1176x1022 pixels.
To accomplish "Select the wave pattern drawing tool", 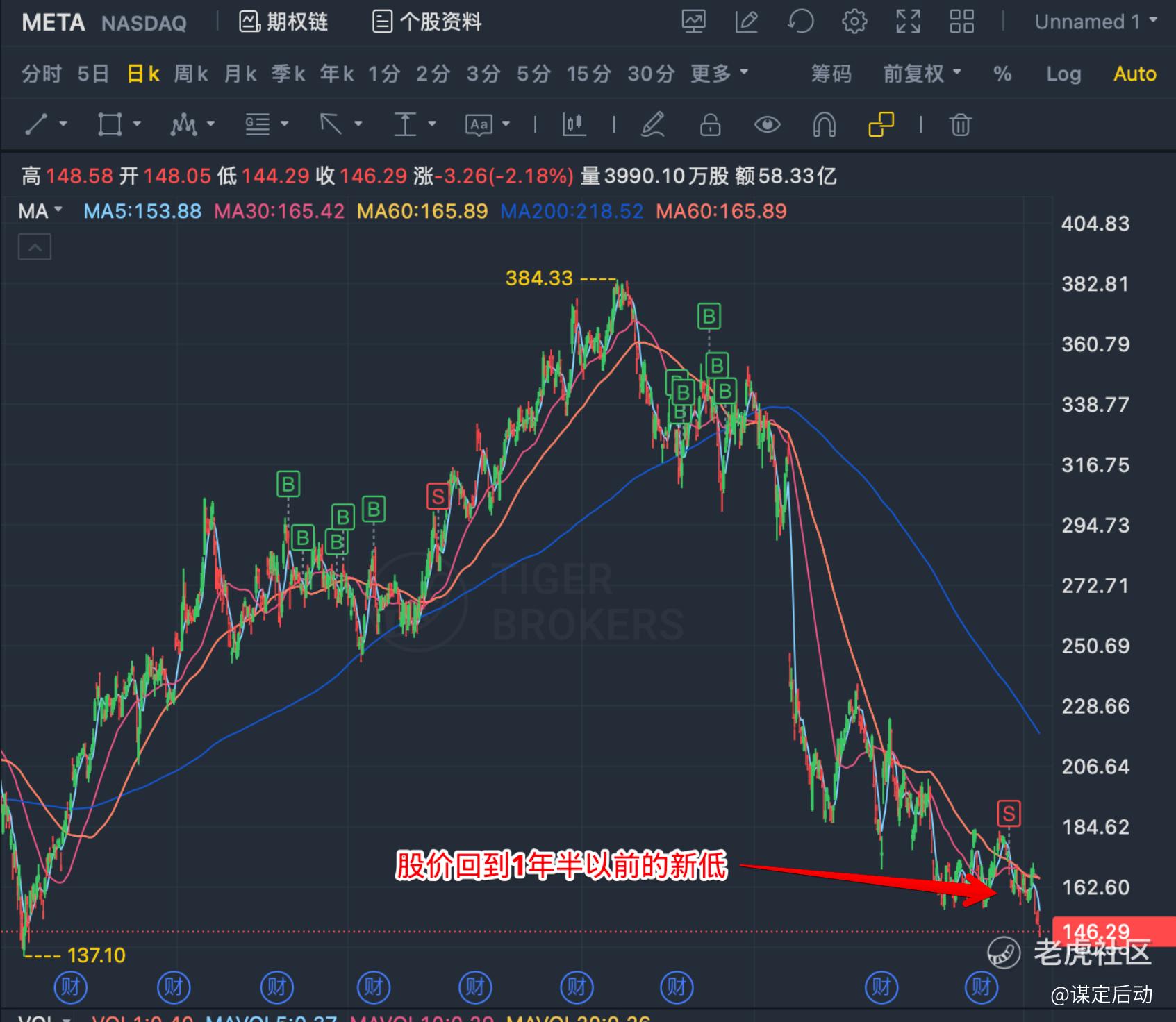I will click(x=183, y=124).
